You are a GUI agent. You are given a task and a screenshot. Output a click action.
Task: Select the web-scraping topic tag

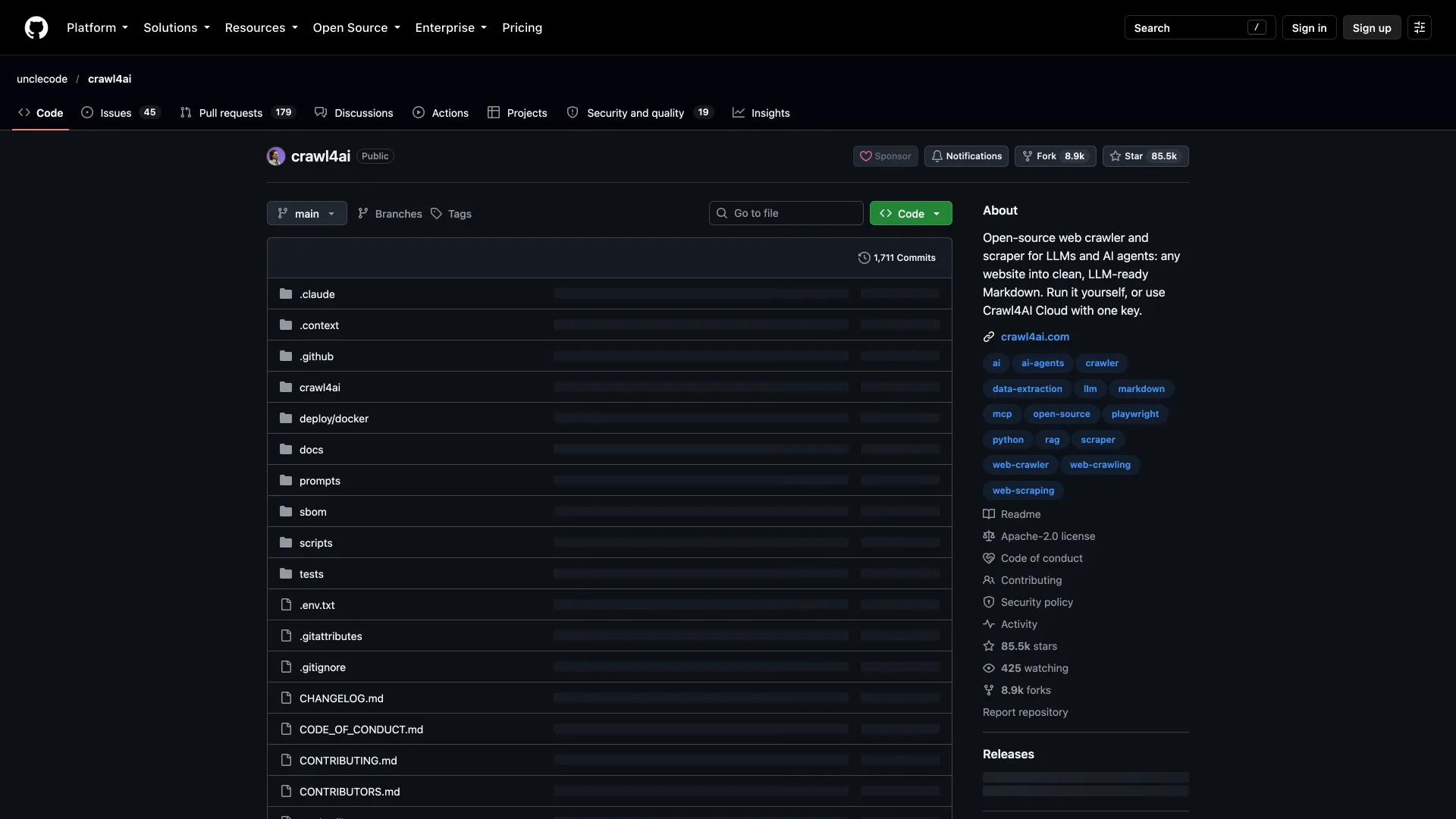(1023, 491)
